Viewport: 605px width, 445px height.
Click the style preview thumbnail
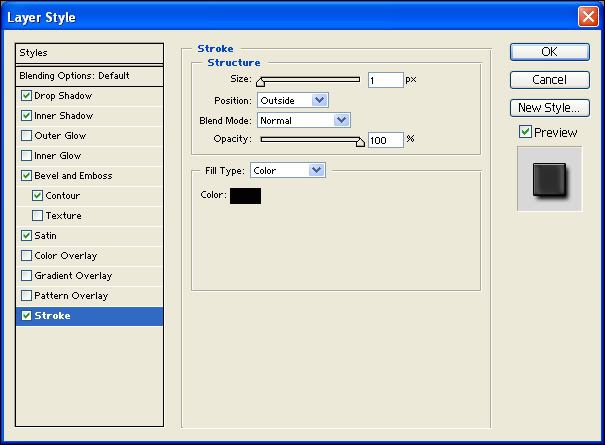(x=549, y=179)
